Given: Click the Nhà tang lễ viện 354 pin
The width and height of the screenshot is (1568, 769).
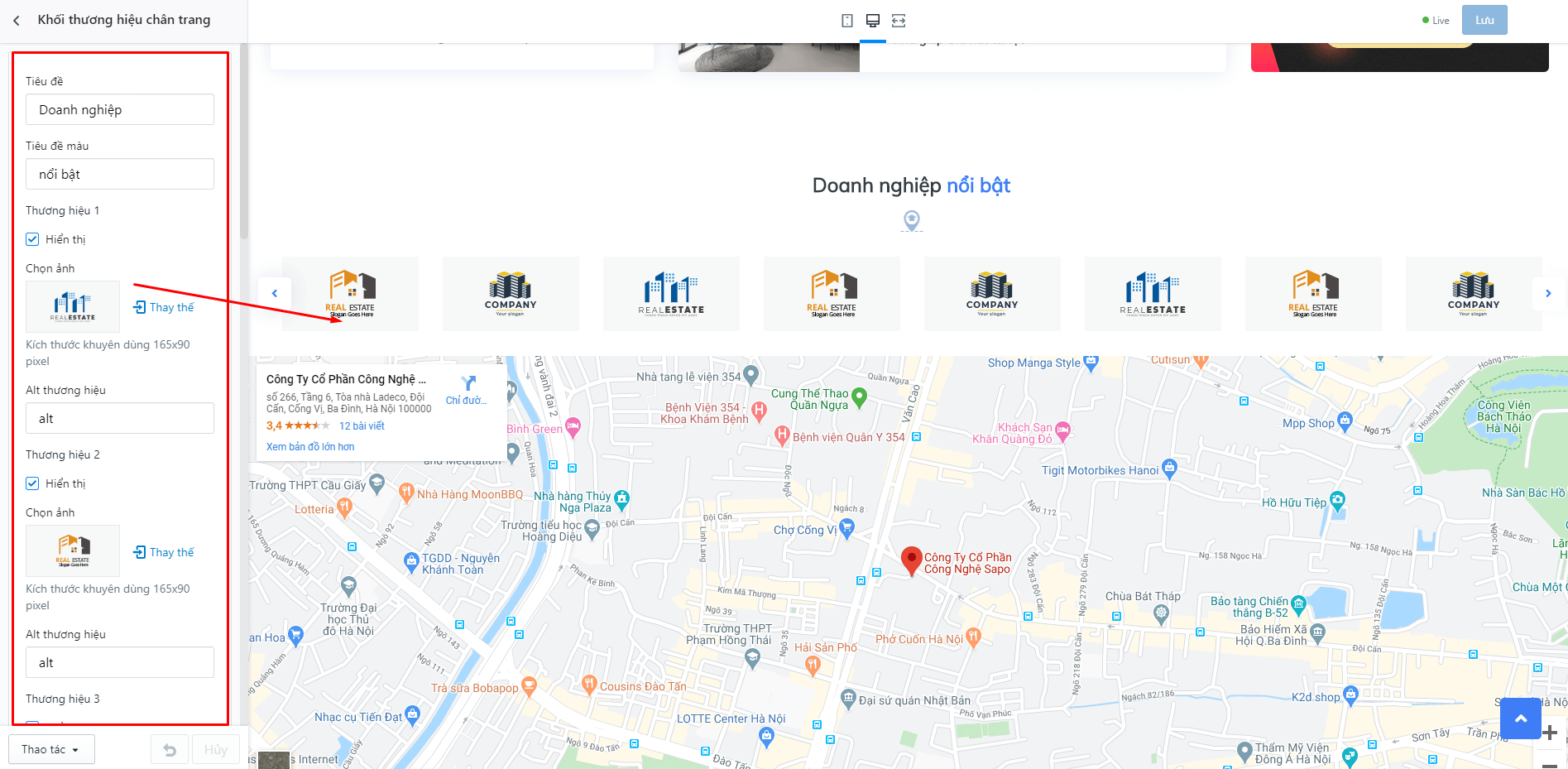Looking at the screenshot, I should (x=751, y=375).
